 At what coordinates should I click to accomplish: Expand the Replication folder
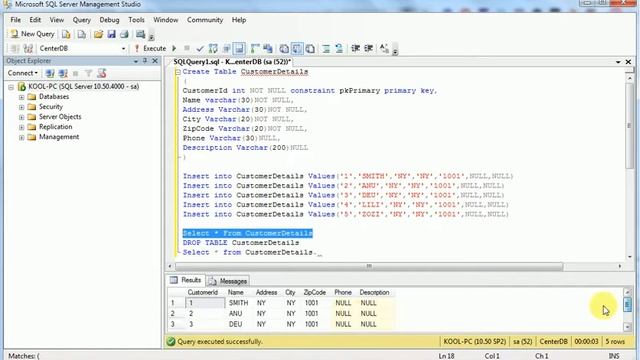point(22,127)
